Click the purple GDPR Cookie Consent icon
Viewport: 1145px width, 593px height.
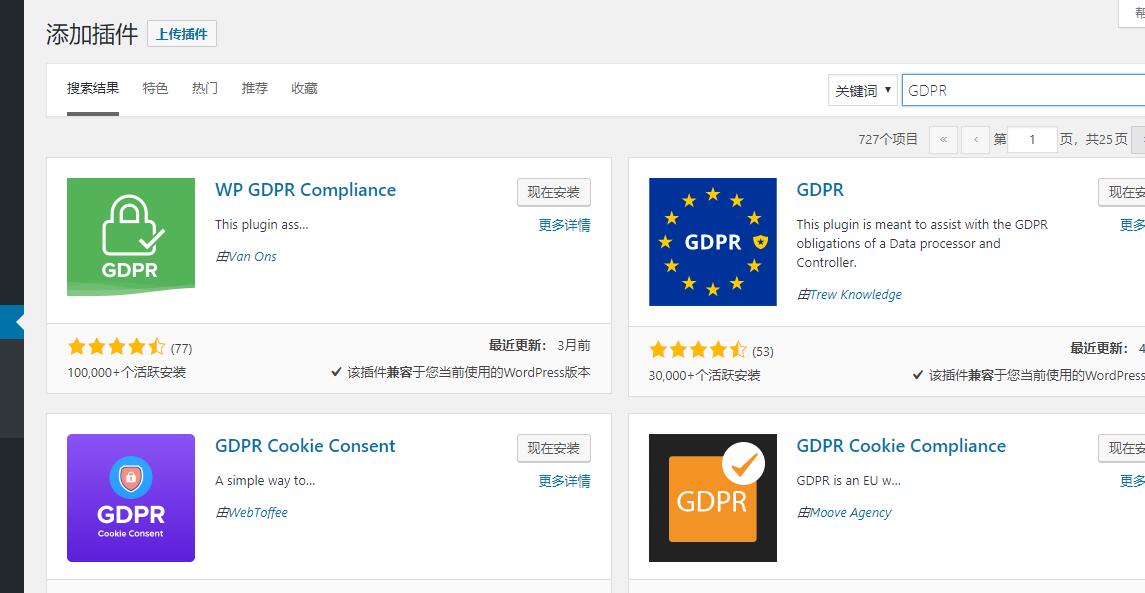pyautogui.click(x=131, y=498)
